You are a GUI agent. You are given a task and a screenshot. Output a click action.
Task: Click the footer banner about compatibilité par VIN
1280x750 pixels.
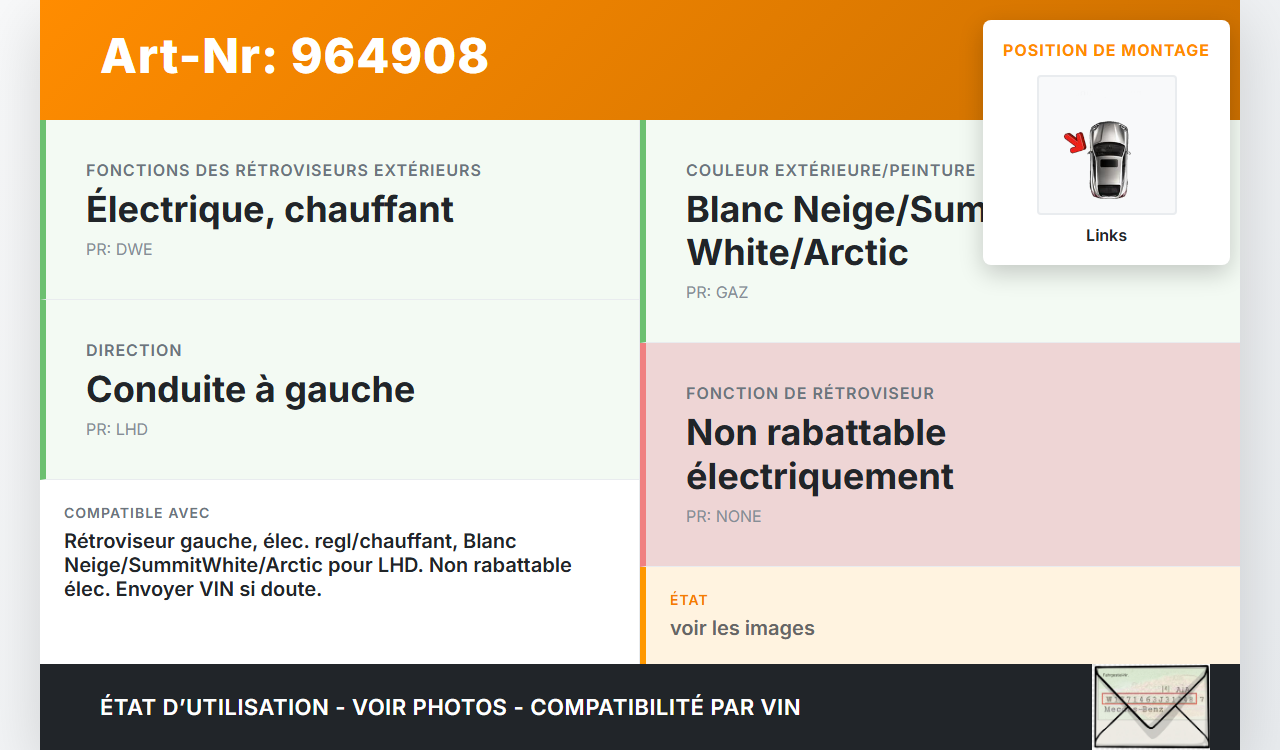pos(450,707)
